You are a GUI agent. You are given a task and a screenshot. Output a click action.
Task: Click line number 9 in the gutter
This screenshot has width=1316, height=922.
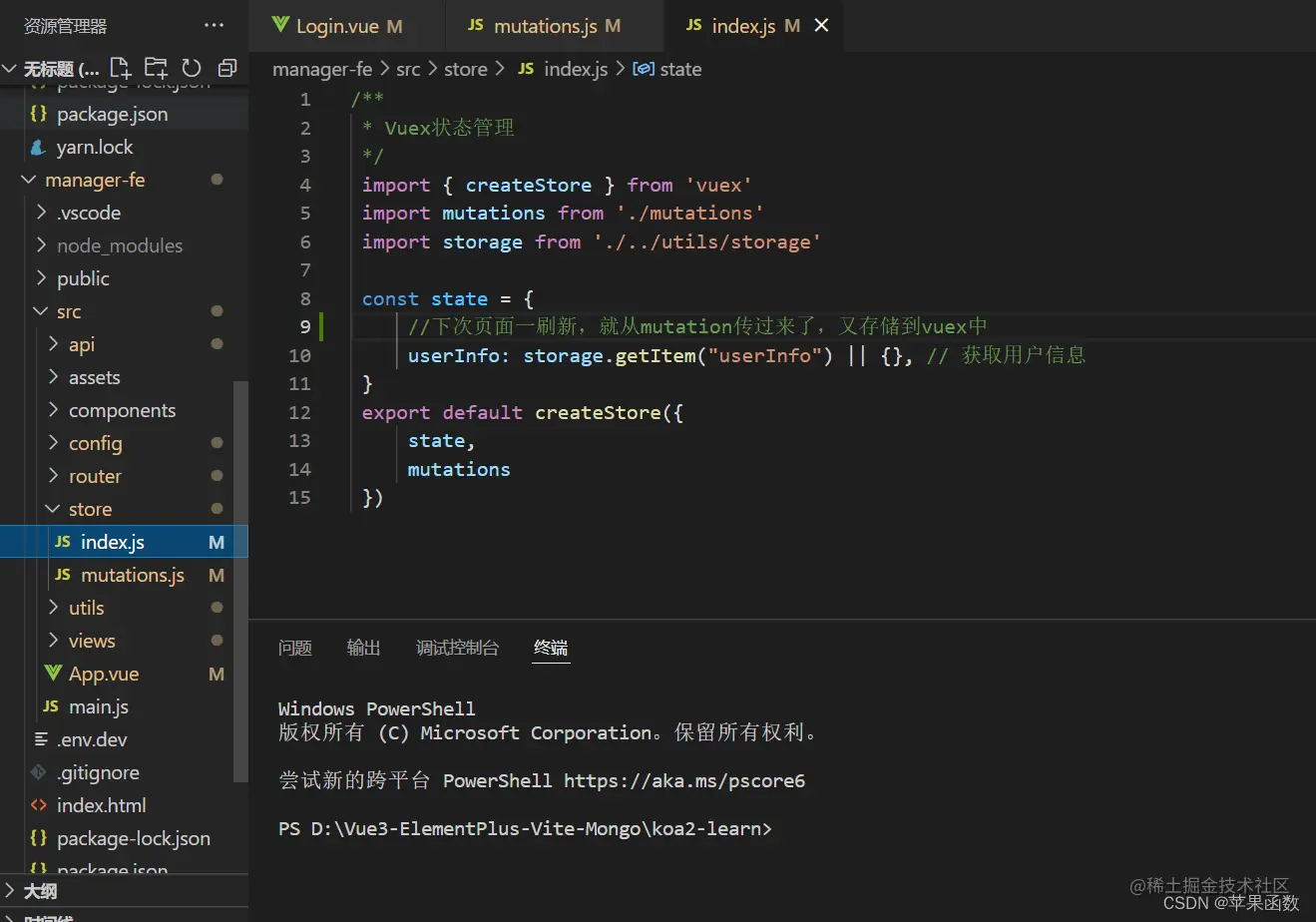point(305,326)
